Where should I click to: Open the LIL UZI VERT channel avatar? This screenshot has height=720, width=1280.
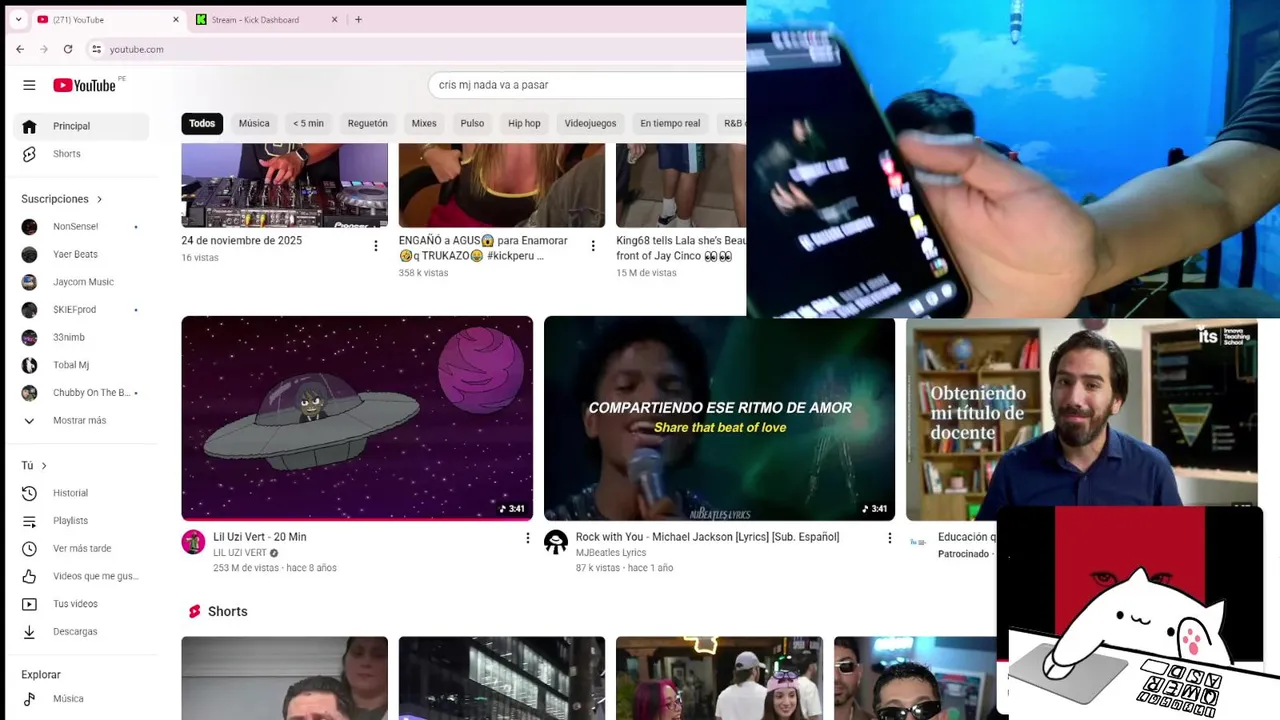pos(193,542)
